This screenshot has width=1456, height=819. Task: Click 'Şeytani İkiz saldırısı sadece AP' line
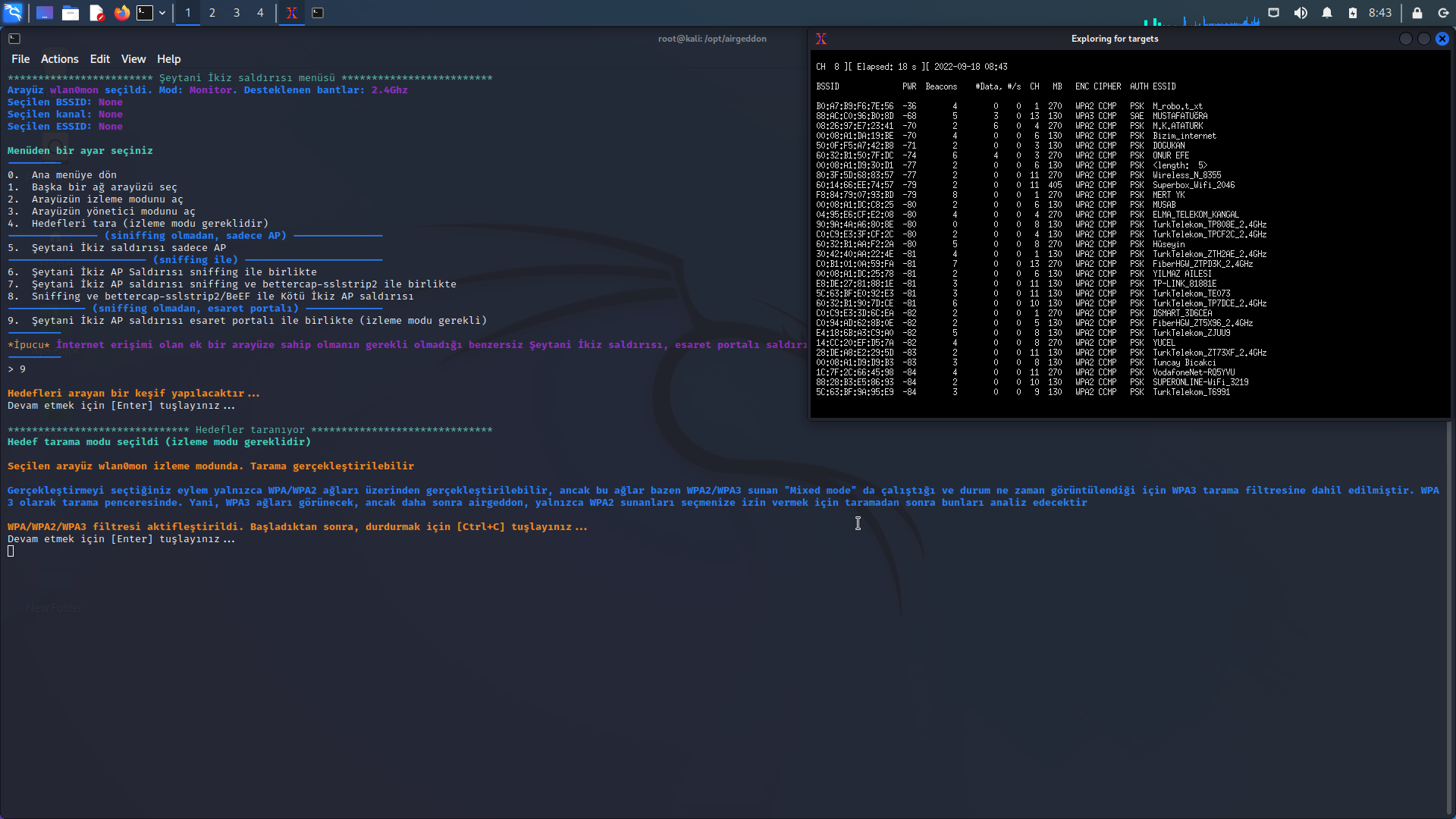[x=117, y=248]
